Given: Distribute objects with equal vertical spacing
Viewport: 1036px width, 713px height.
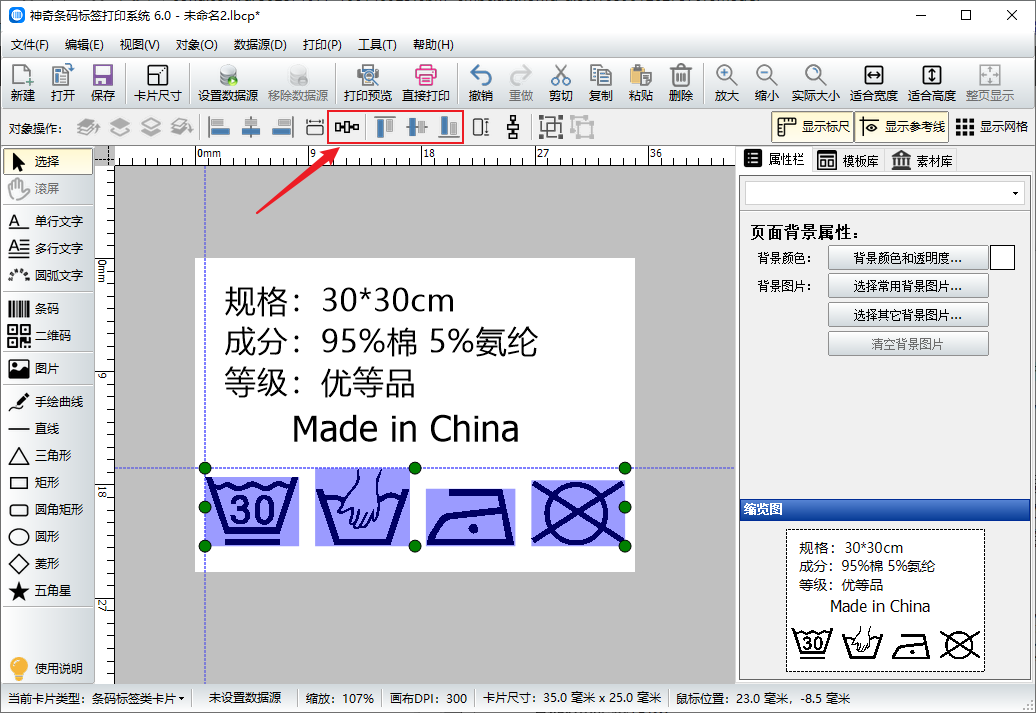Looking at the screenshot, I should click(x=513, y=127).
